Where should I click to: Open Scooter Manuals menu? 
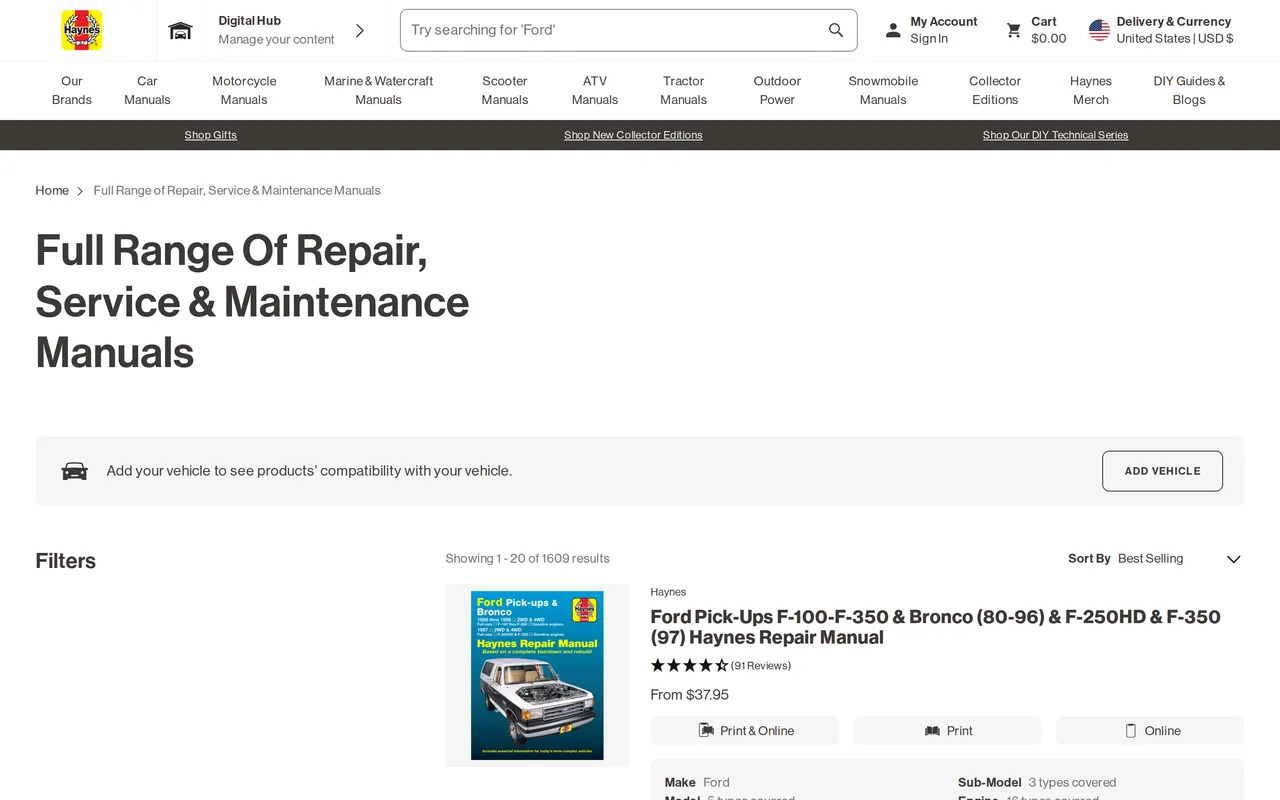coord(505,90)
